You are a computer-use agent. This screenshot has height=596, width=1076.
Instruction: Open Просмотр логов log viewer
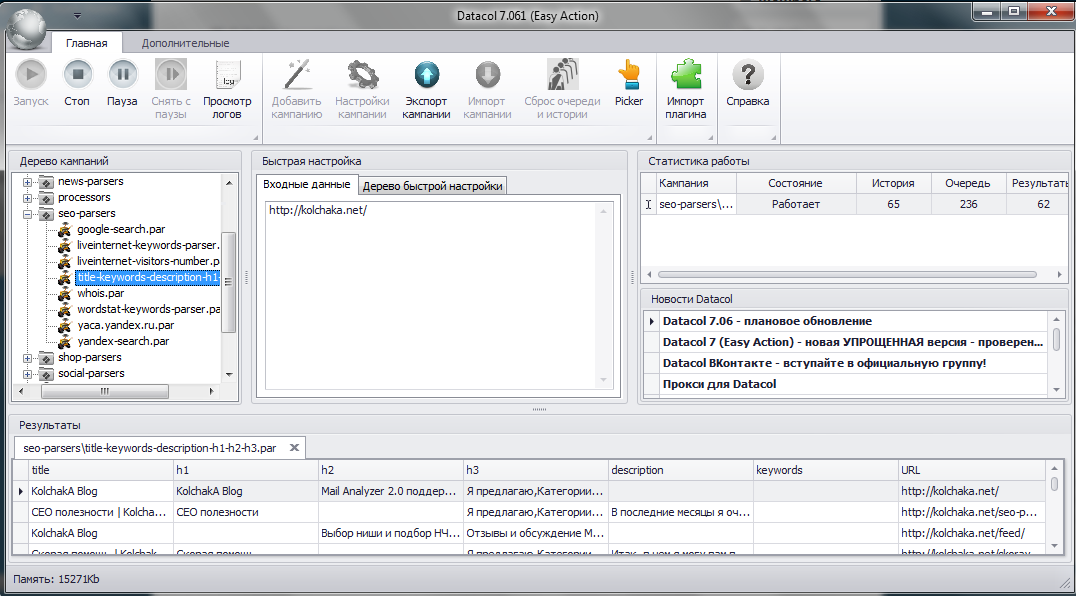click(x=227, y=75)
